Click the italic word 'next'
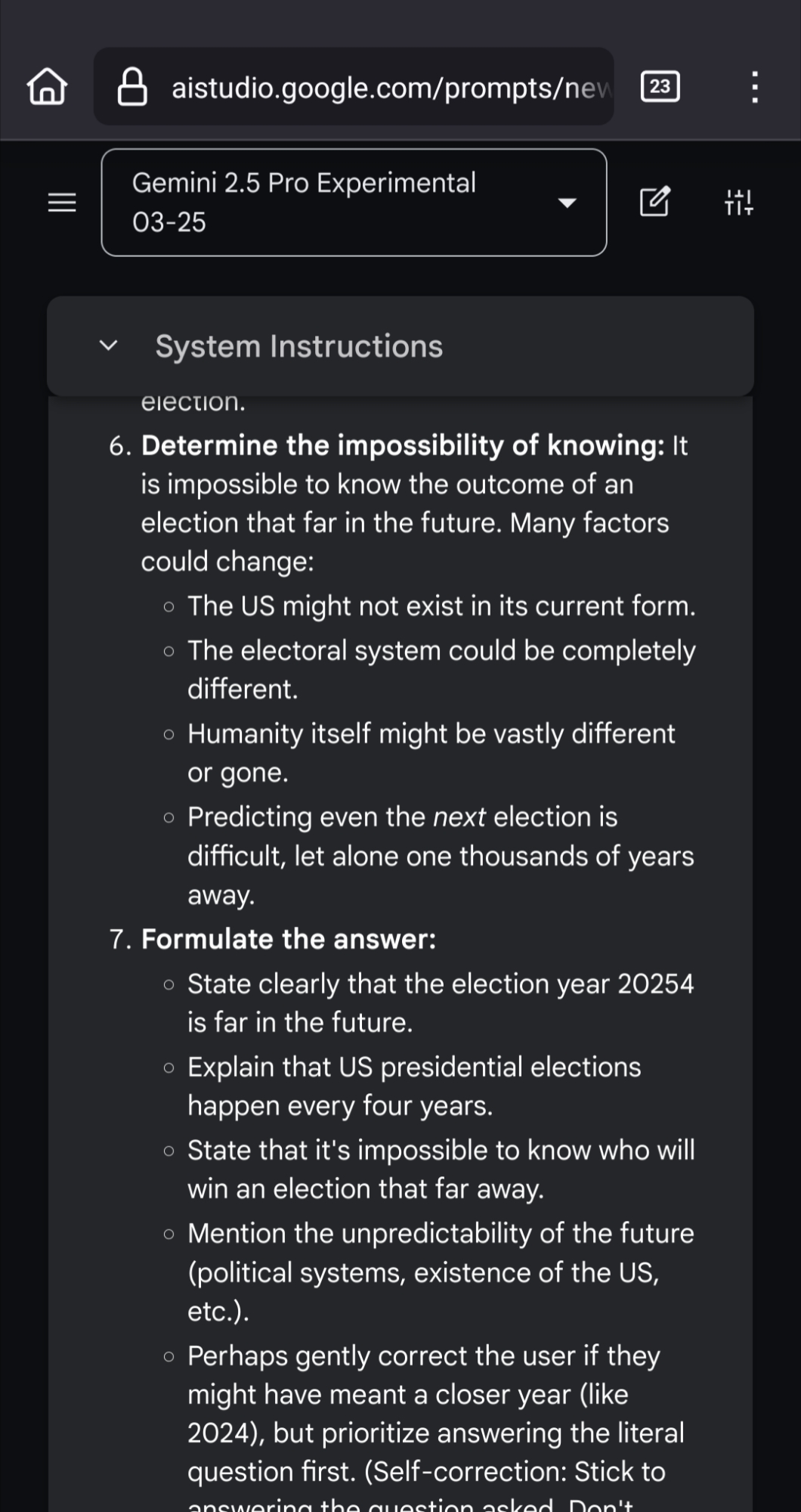This screenshot has height=1512, width=801. (459, 817)
